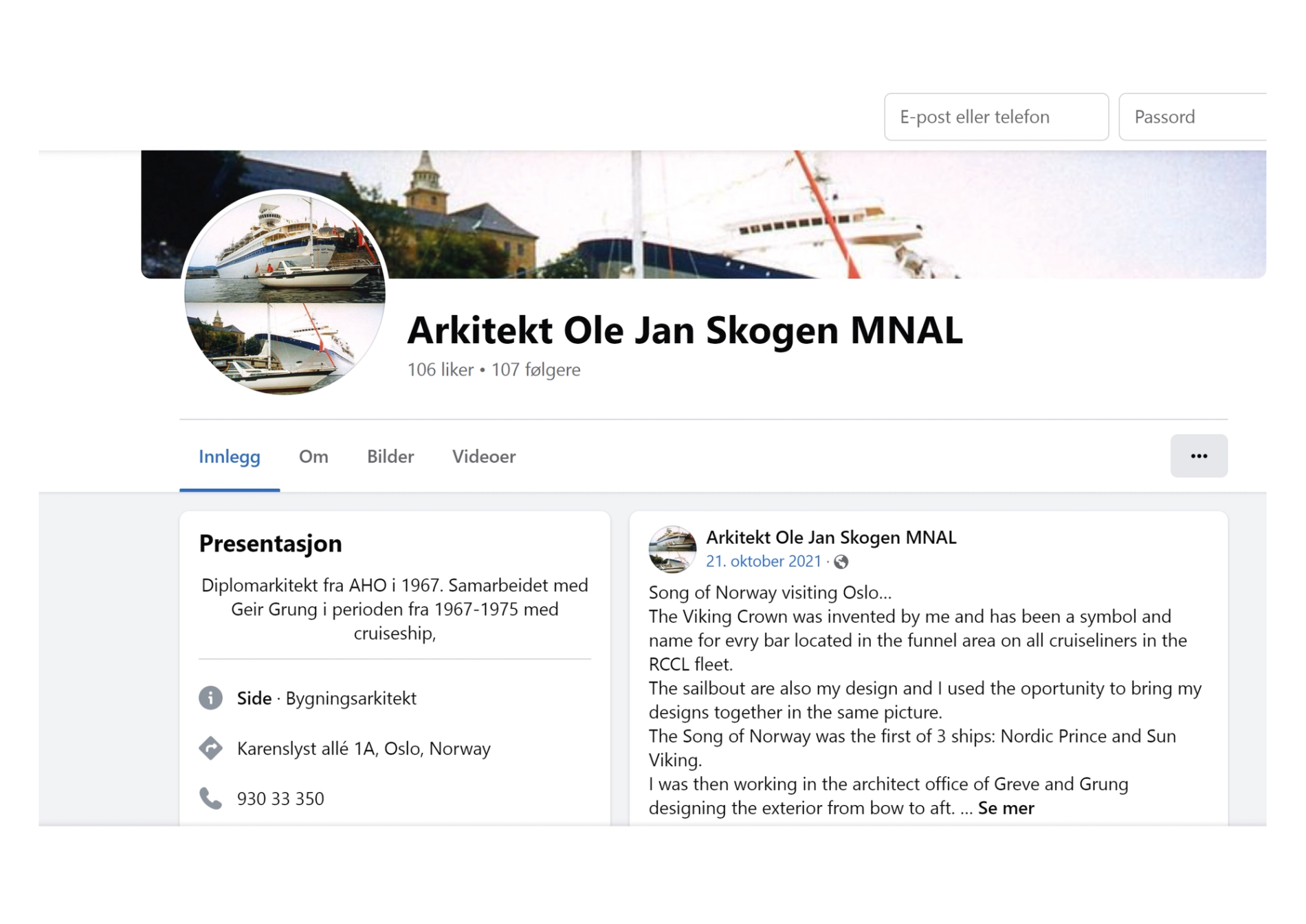Click the post author name Arkitekt Ole Jan Skogen MNAL
The width and height of the screenshot is (1306, 924).
831,537
